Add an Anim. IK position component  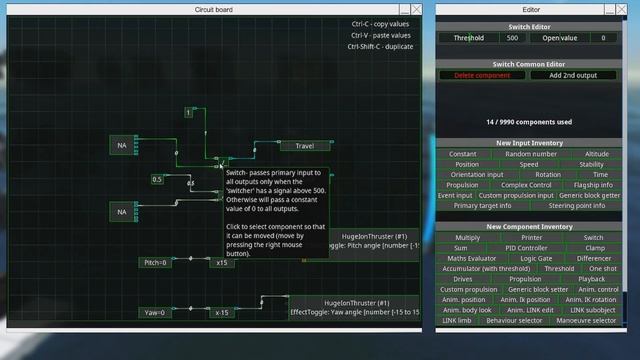[x=525, y=300]
